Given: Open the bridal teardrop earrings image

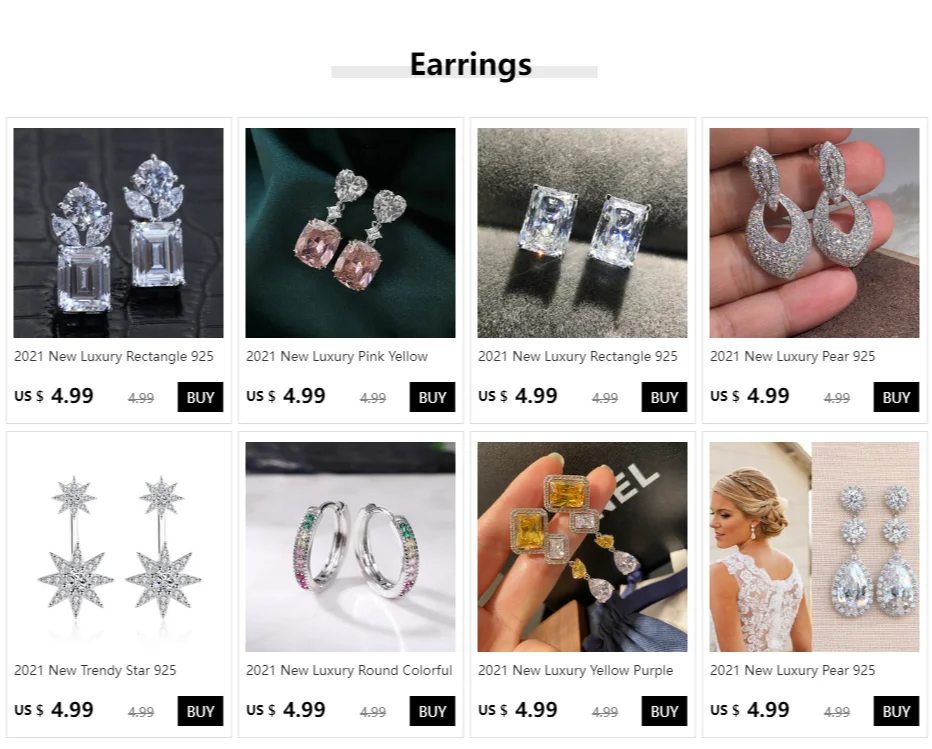Looking at the screenshot, I should tap(814, 547).
